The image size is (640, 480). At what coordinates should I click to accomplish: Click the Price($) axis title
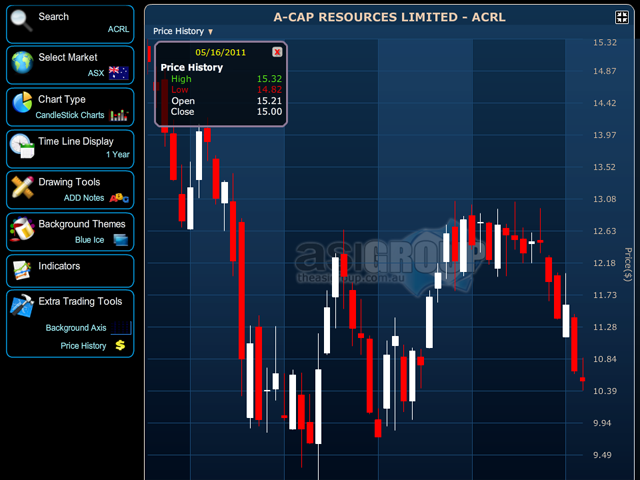click(628, 264)
